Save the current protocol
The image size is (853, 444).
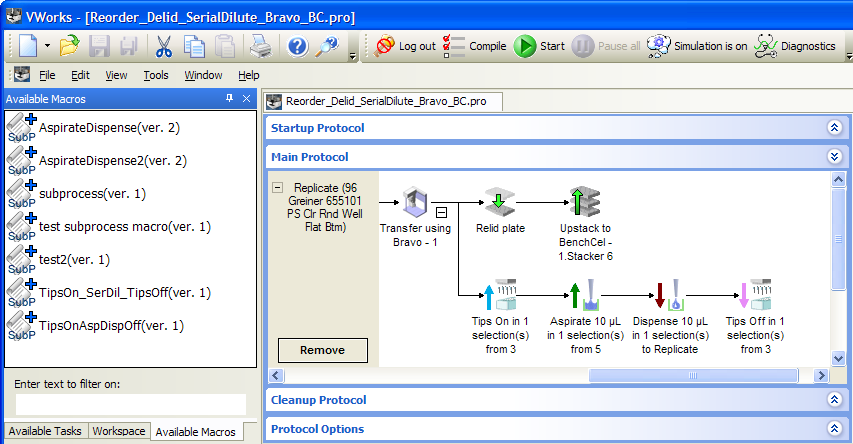pyautogui.click(x=99, y=46)
